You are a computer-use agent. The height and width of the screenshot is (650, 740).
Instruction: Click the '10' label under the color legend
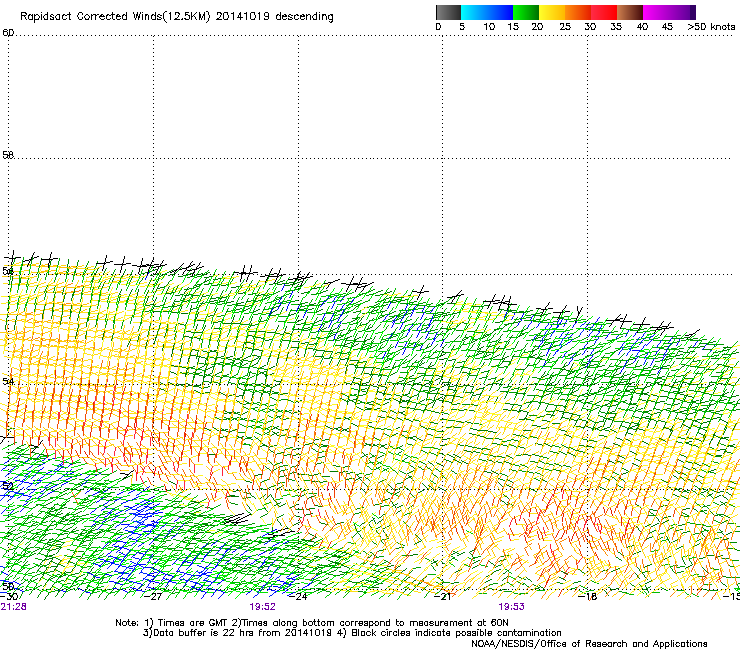pyautogui.click(x=489, y=26)
